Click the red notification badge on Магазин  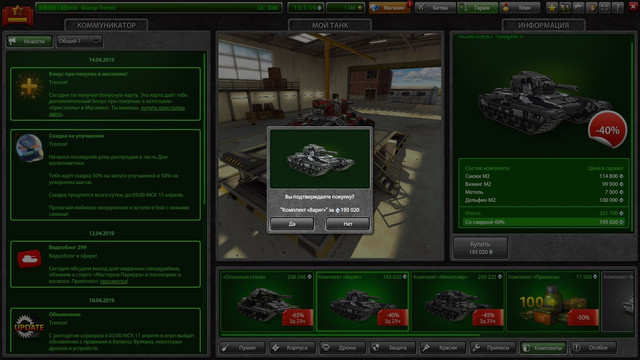tap(409, 4)
